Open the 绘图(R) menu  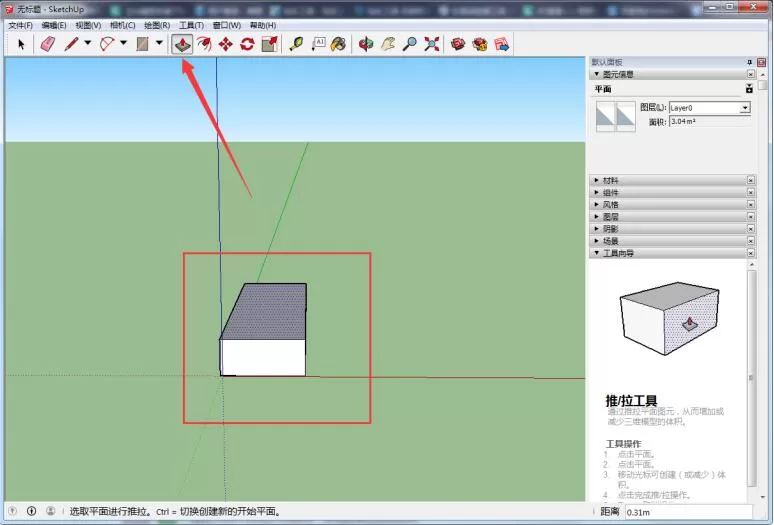(157, 25)
